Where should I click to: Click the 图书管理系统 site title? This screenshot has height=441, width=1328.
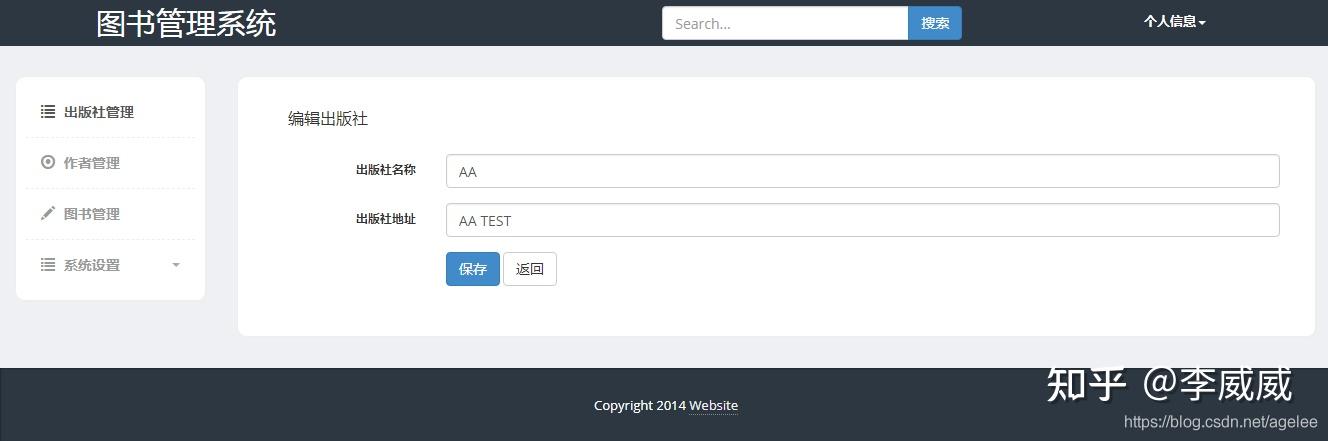pos(186,23)
